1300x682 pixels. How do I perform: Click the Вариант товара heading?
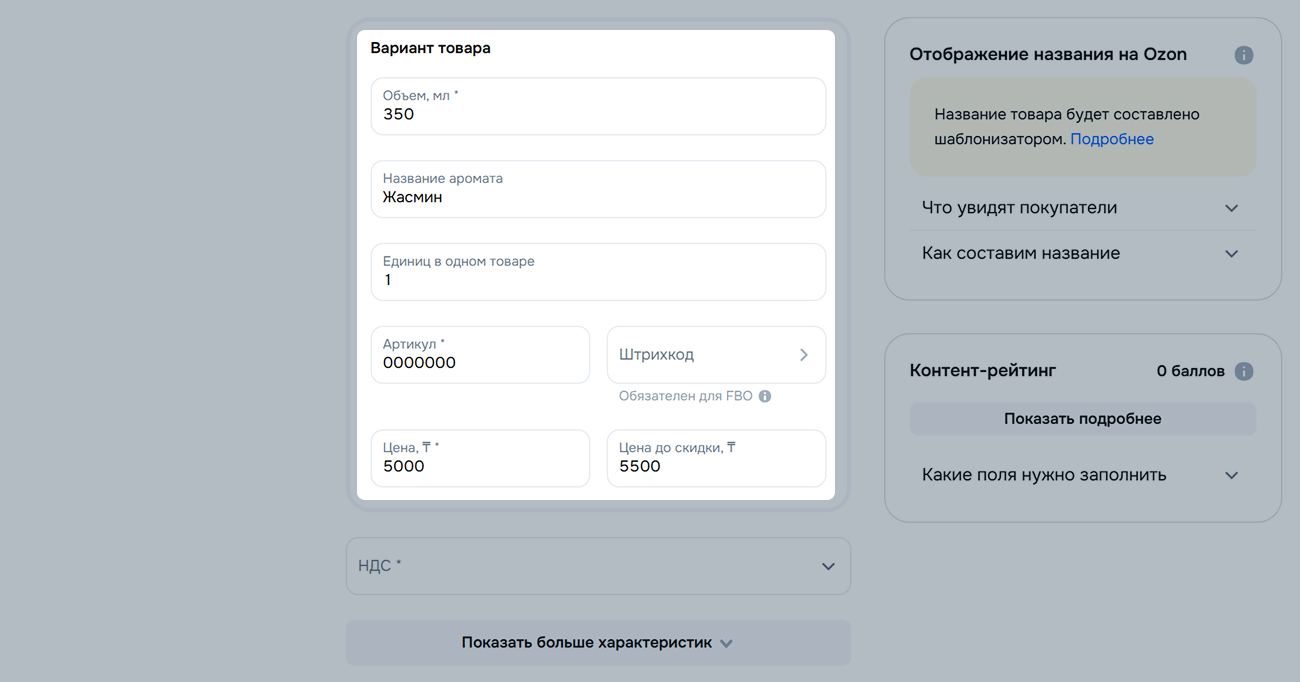coord(430,48)
